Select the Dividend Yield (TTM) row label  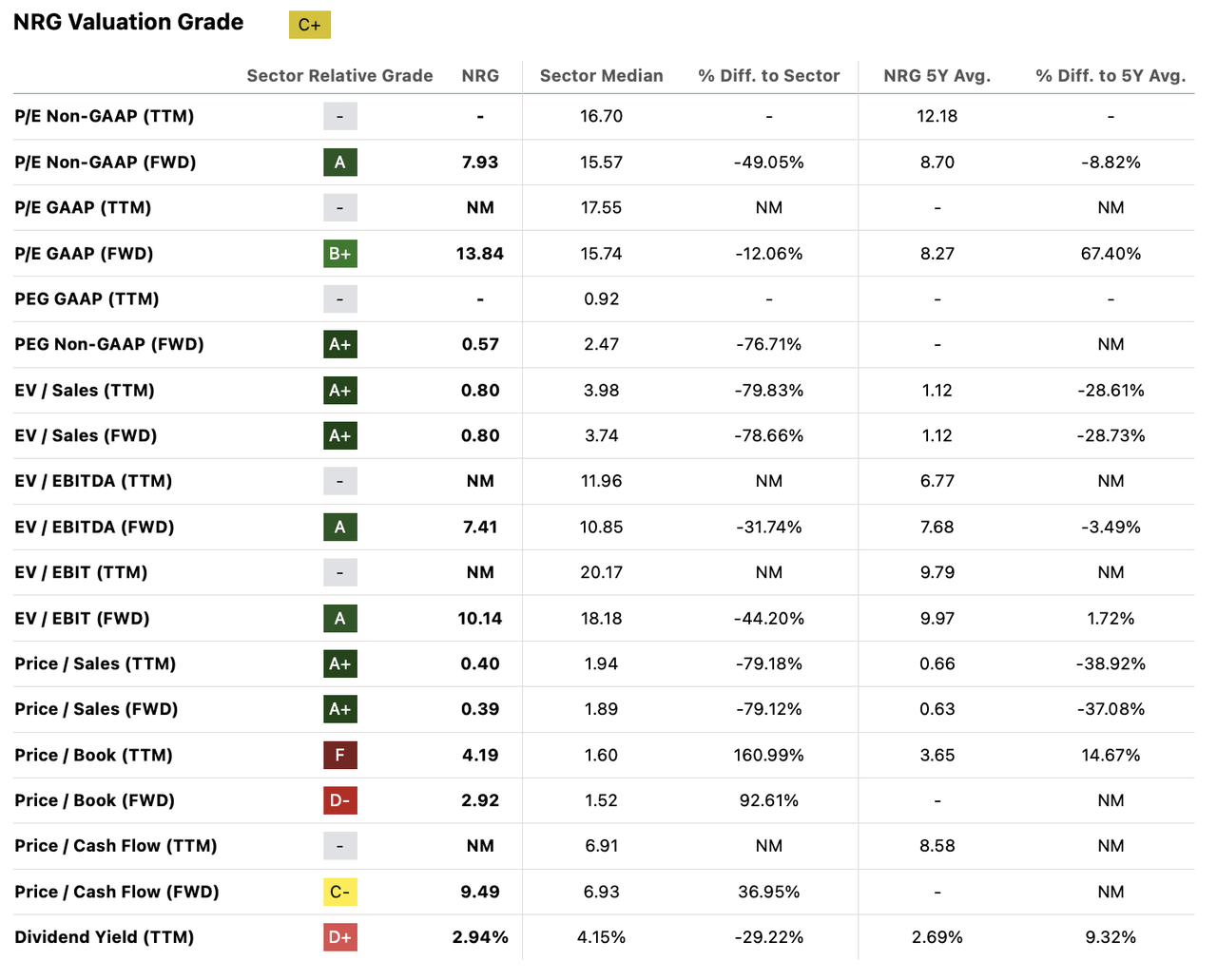(105, 937)
